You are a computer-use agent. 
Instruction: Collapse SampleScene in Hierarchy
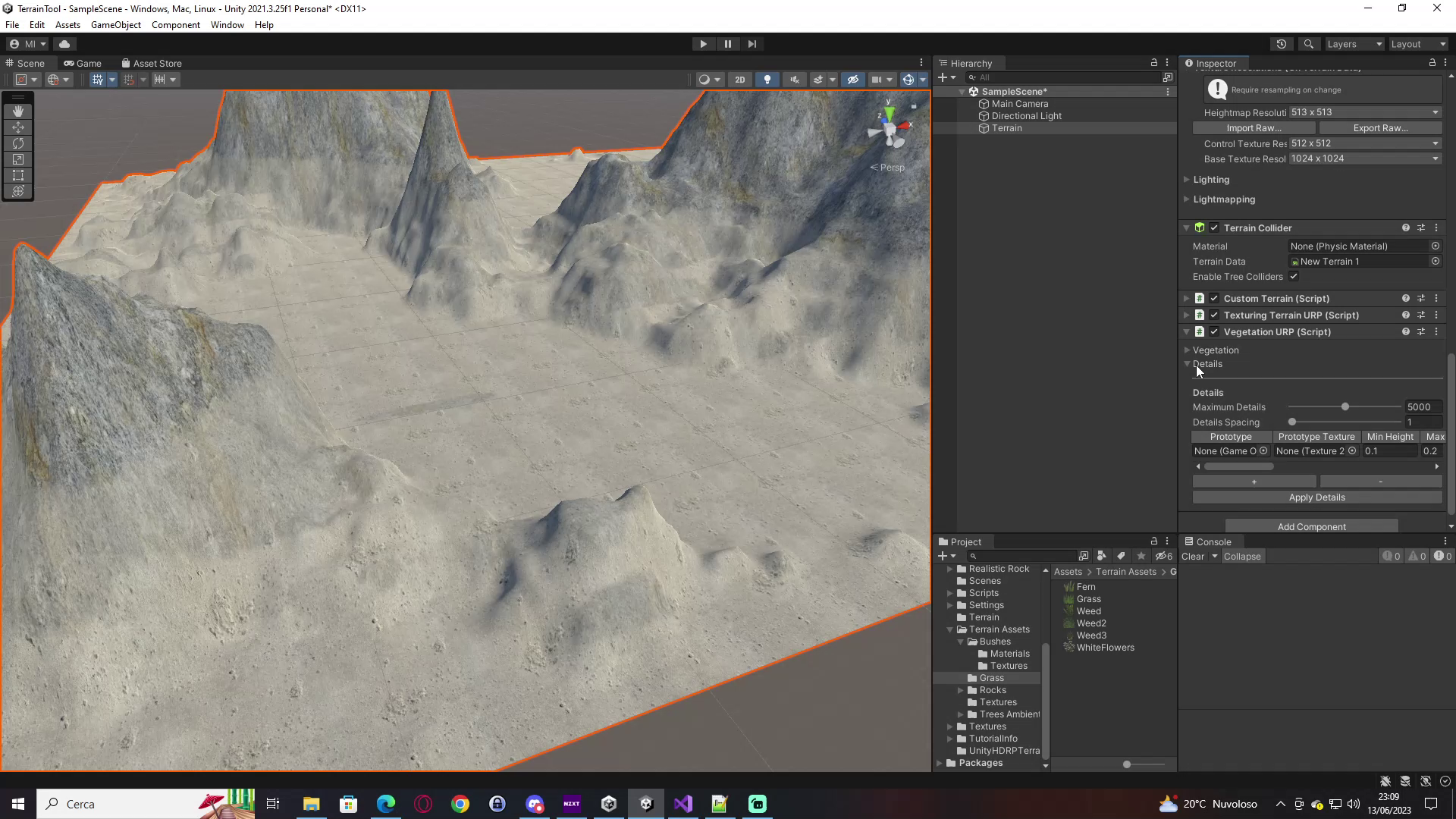point(962,92)
